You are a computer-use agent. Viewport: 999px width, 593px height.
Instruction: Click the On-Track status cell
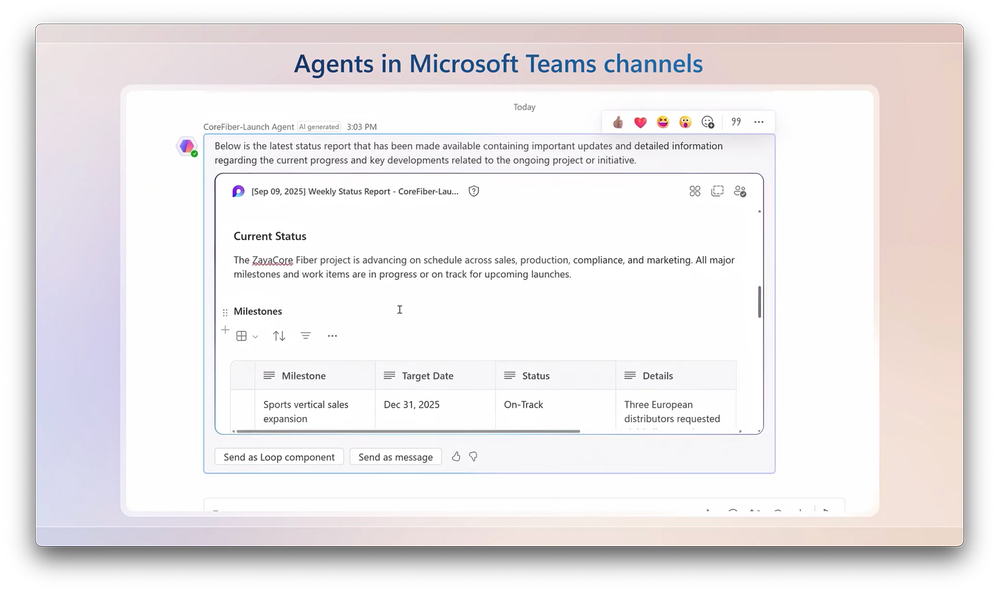pos(556,411)
